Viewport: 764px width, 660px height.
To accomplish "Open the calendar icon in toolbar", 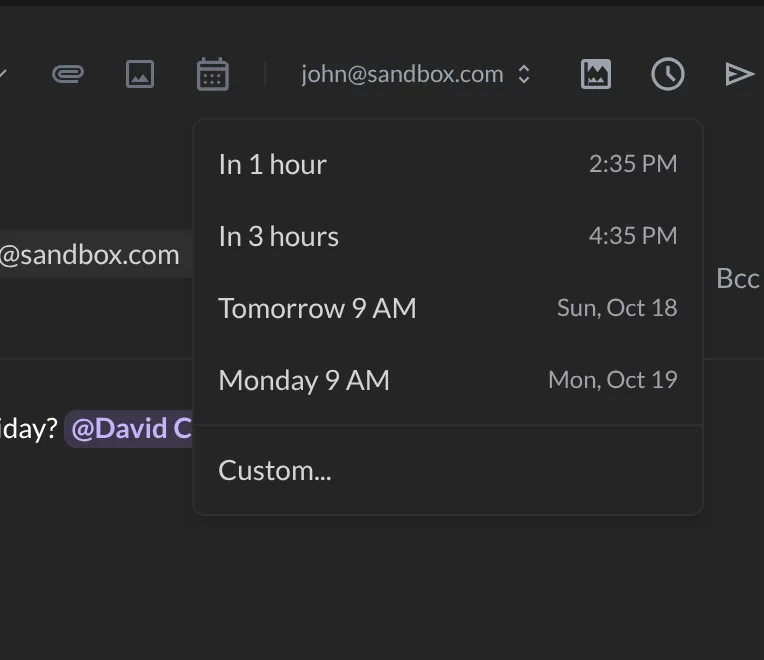I will pos(213,74).
